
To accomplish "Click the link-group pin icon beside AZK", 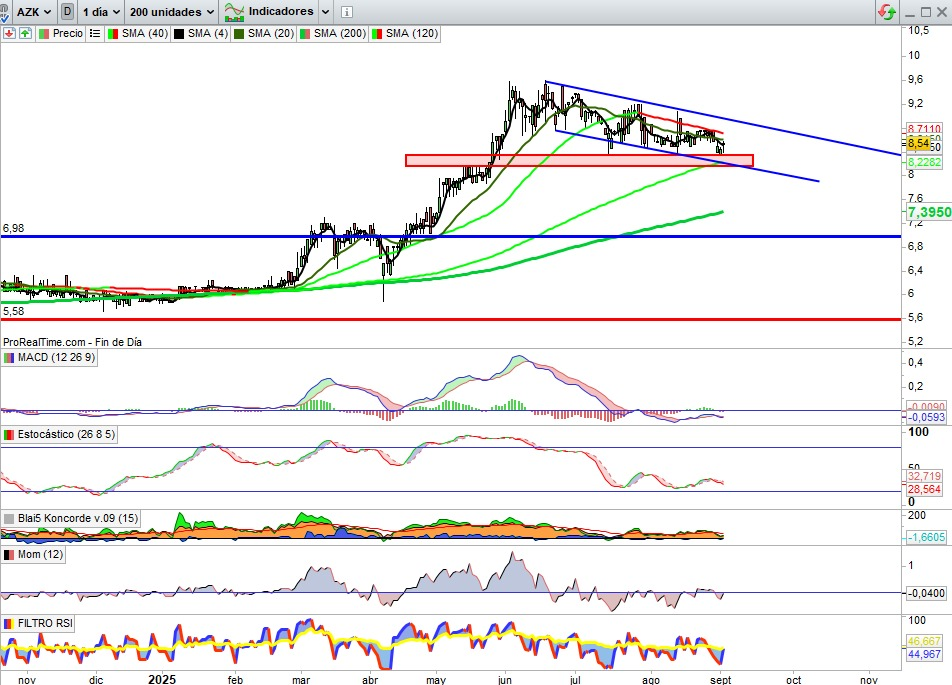I will [x=4, y=12].
